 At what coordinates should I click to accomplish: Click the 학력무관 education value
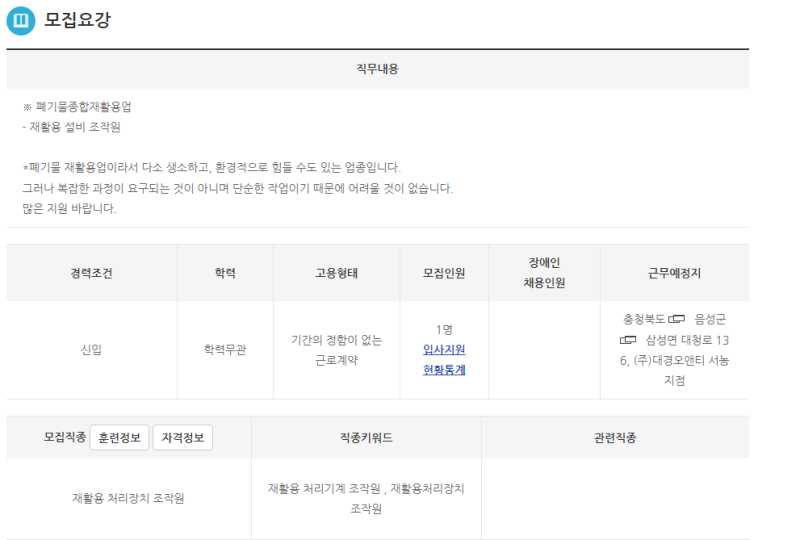[x=225, y=350]
